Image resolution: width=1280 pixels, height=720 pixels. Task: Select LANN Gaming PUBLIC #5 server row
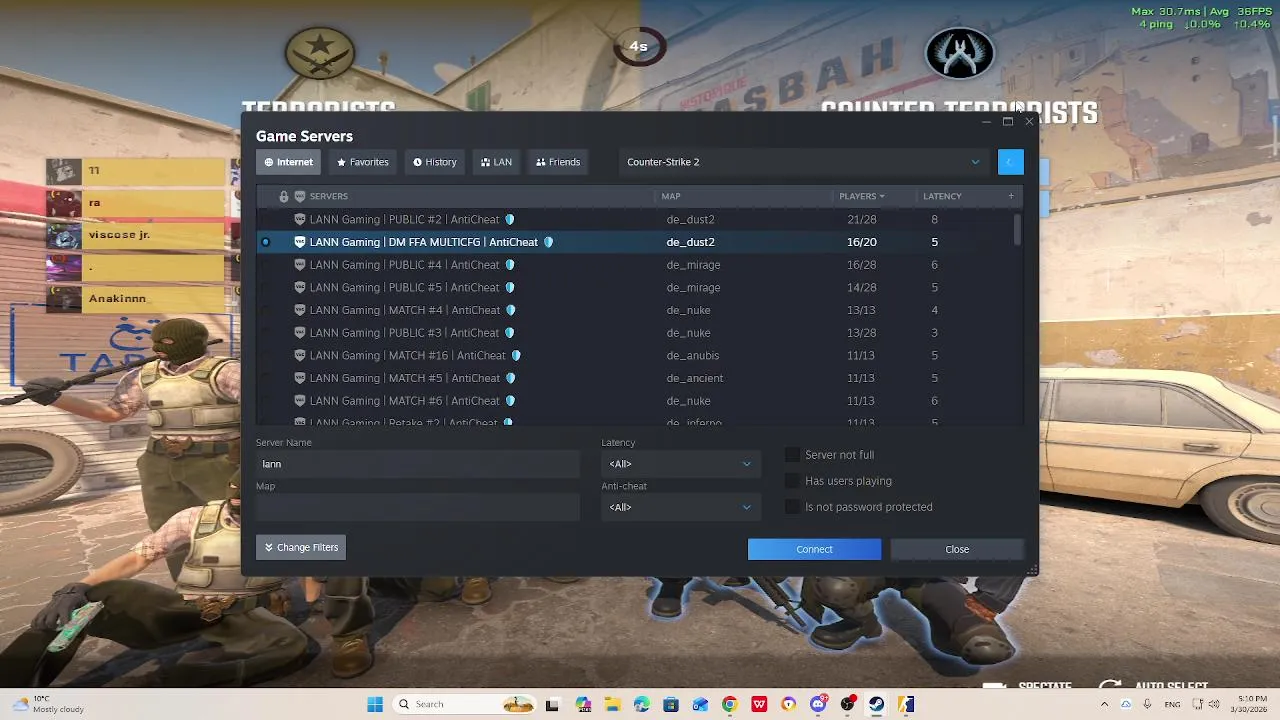point(640,287)
